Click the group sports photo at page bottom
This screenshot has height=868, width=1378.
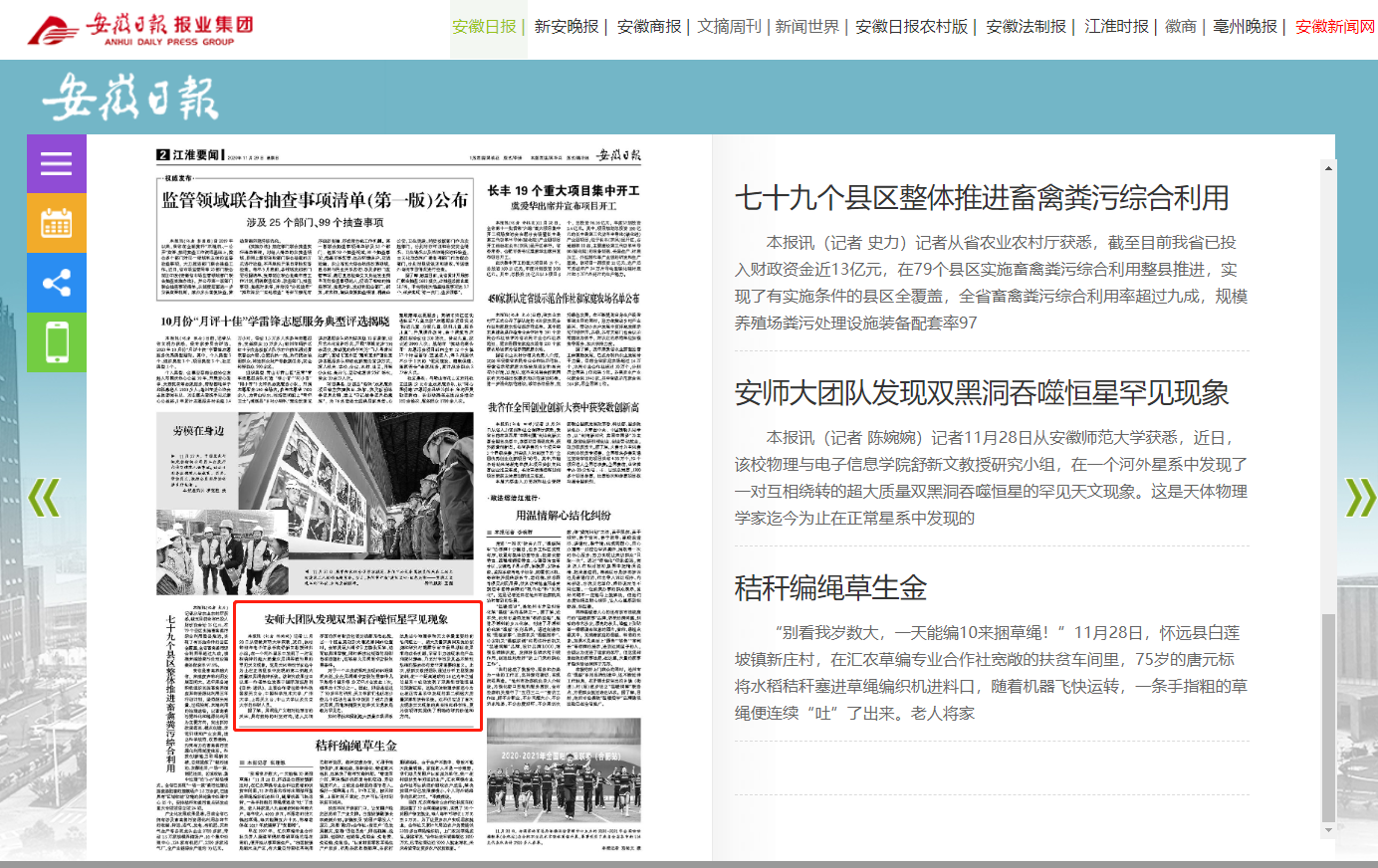click(x=564, y=773)
